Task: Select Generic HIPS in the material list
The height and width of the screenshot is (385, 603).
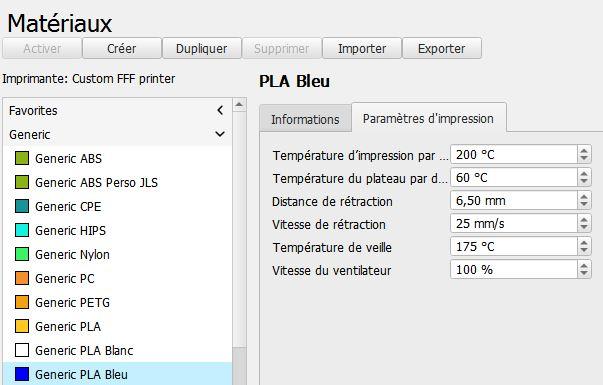Action: pos(117,230)
